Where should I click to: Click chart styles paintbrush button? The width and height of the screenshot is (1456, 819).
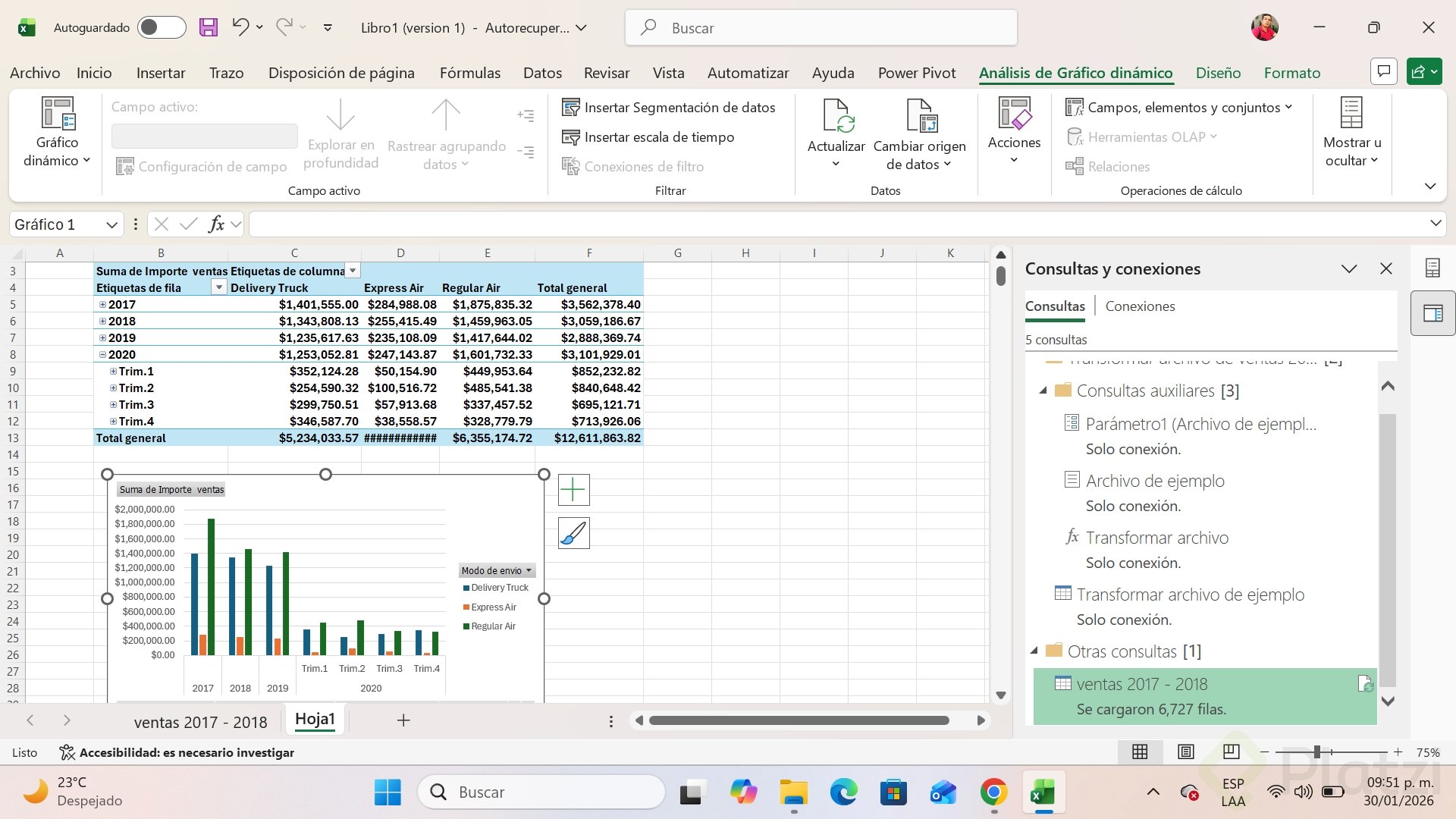click(x=573, y=534)
